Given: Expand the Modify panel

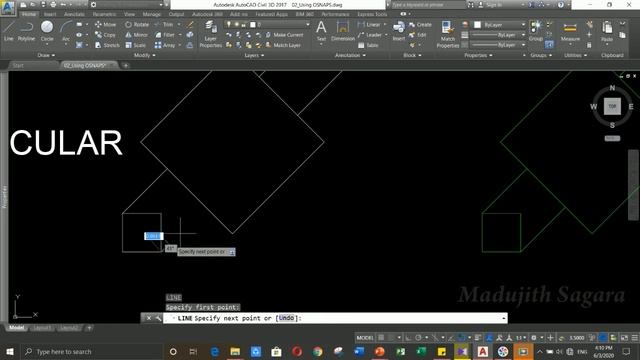Looking at the screenshot, I should coord(144,55).
